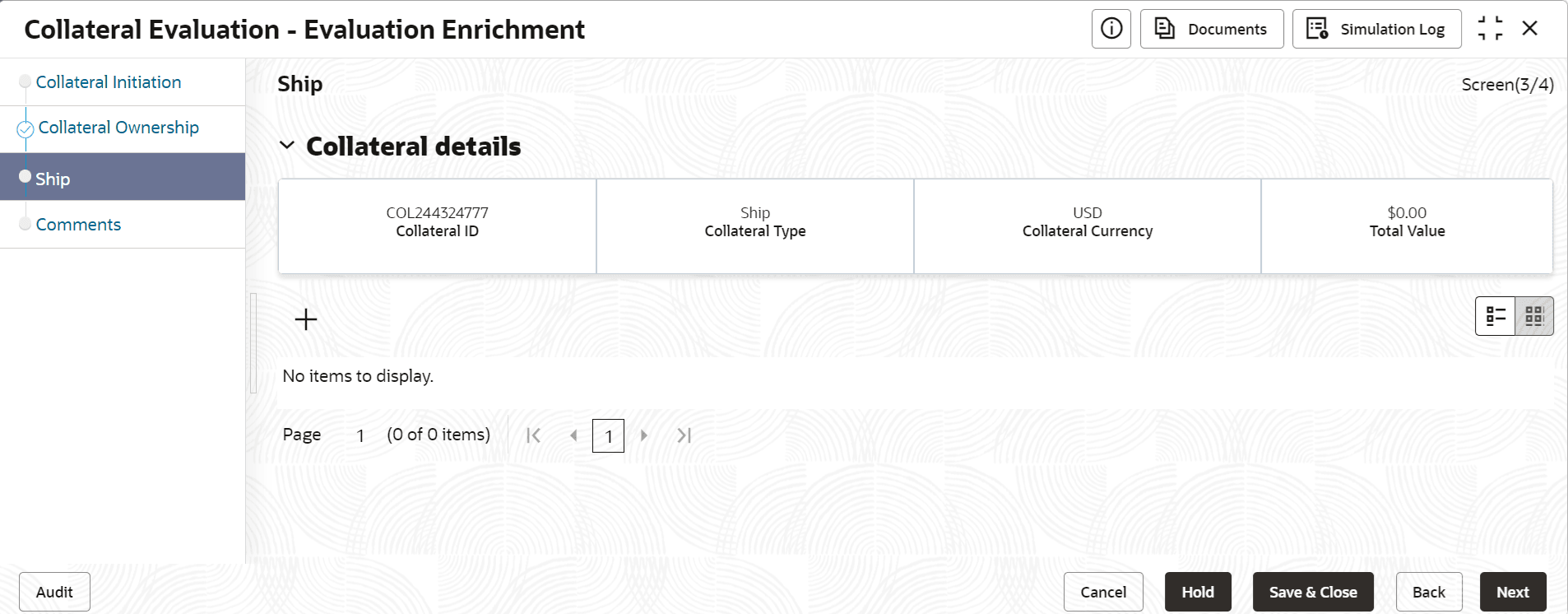The image size is (1568, 614).
Task: Go to the previous page arrow
Action: tap(573, 435)
